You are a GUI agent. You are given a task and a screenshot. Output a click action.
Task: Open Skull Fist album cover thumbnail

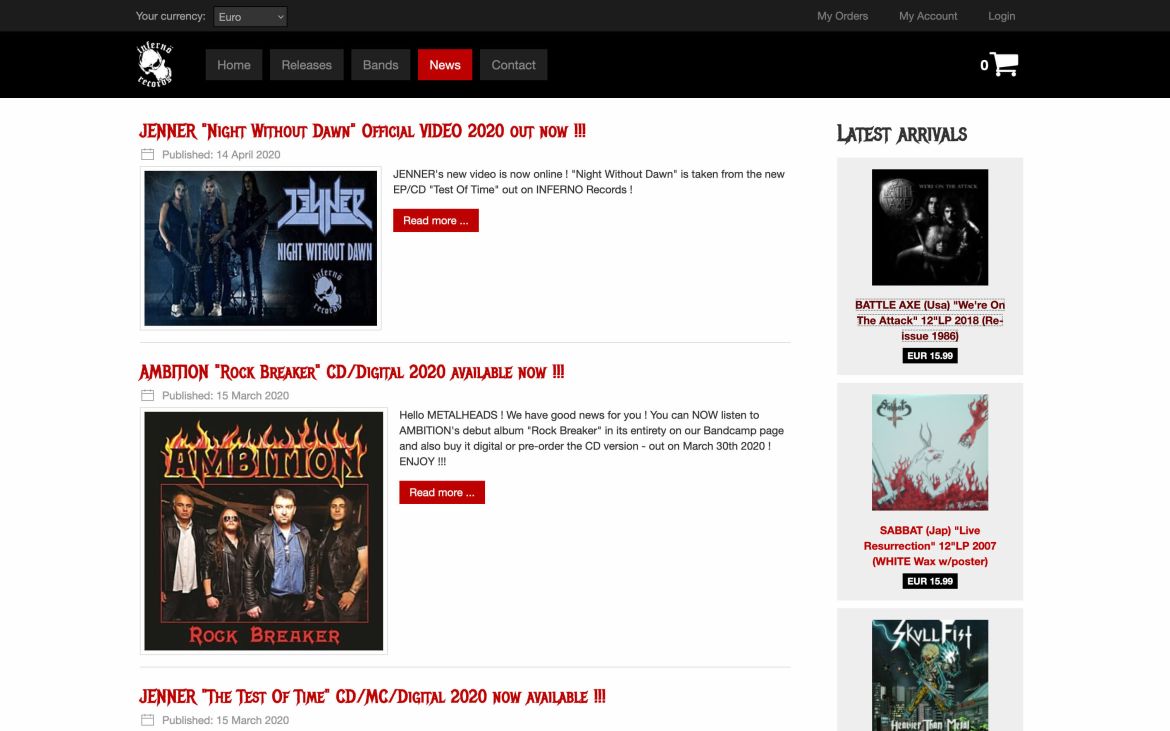click(930, 675)
